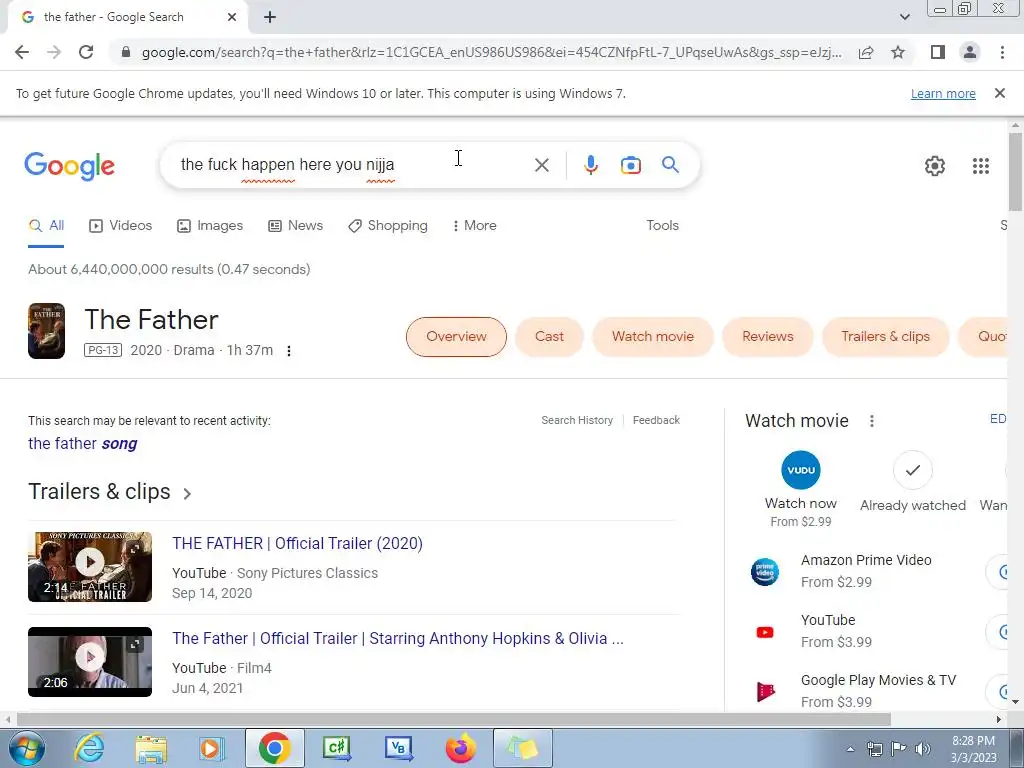The height and width of the screenshot is (768, 1024).
Task: Clear the search box text
Action: (x=541, y=165)
